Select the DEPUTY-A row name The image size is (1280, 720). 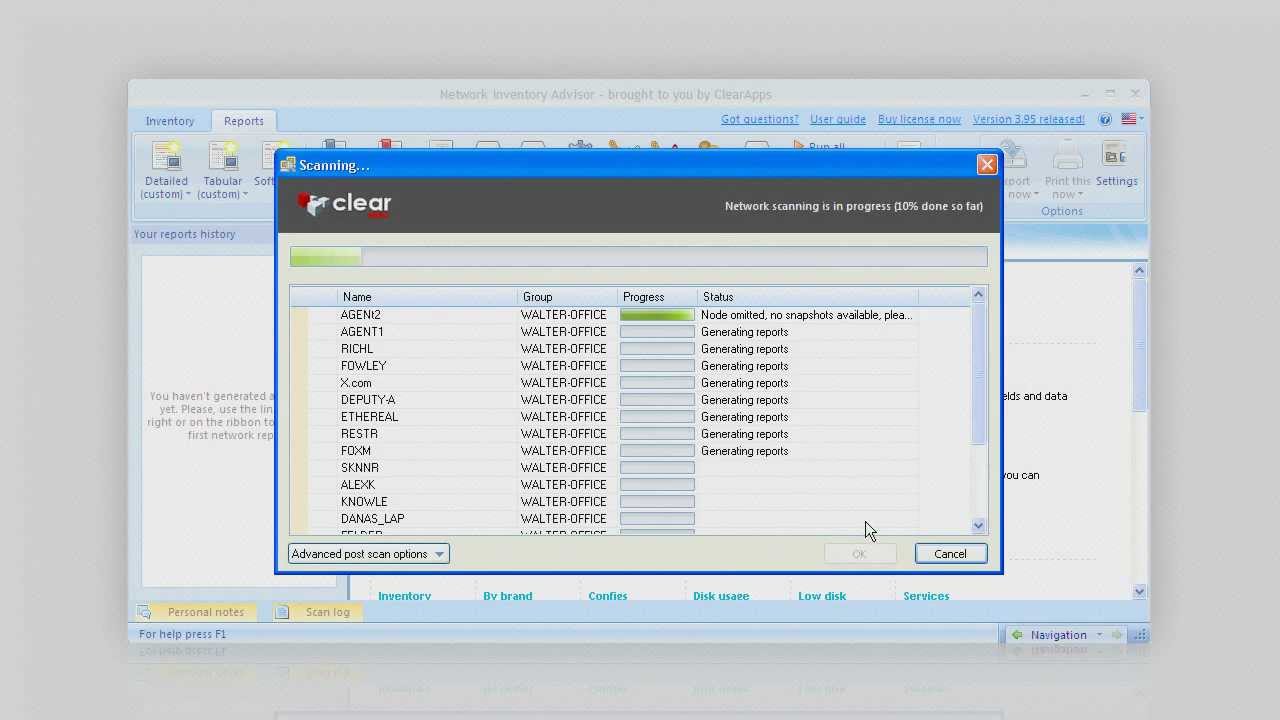pyautogui.click(x=368, y=400)
